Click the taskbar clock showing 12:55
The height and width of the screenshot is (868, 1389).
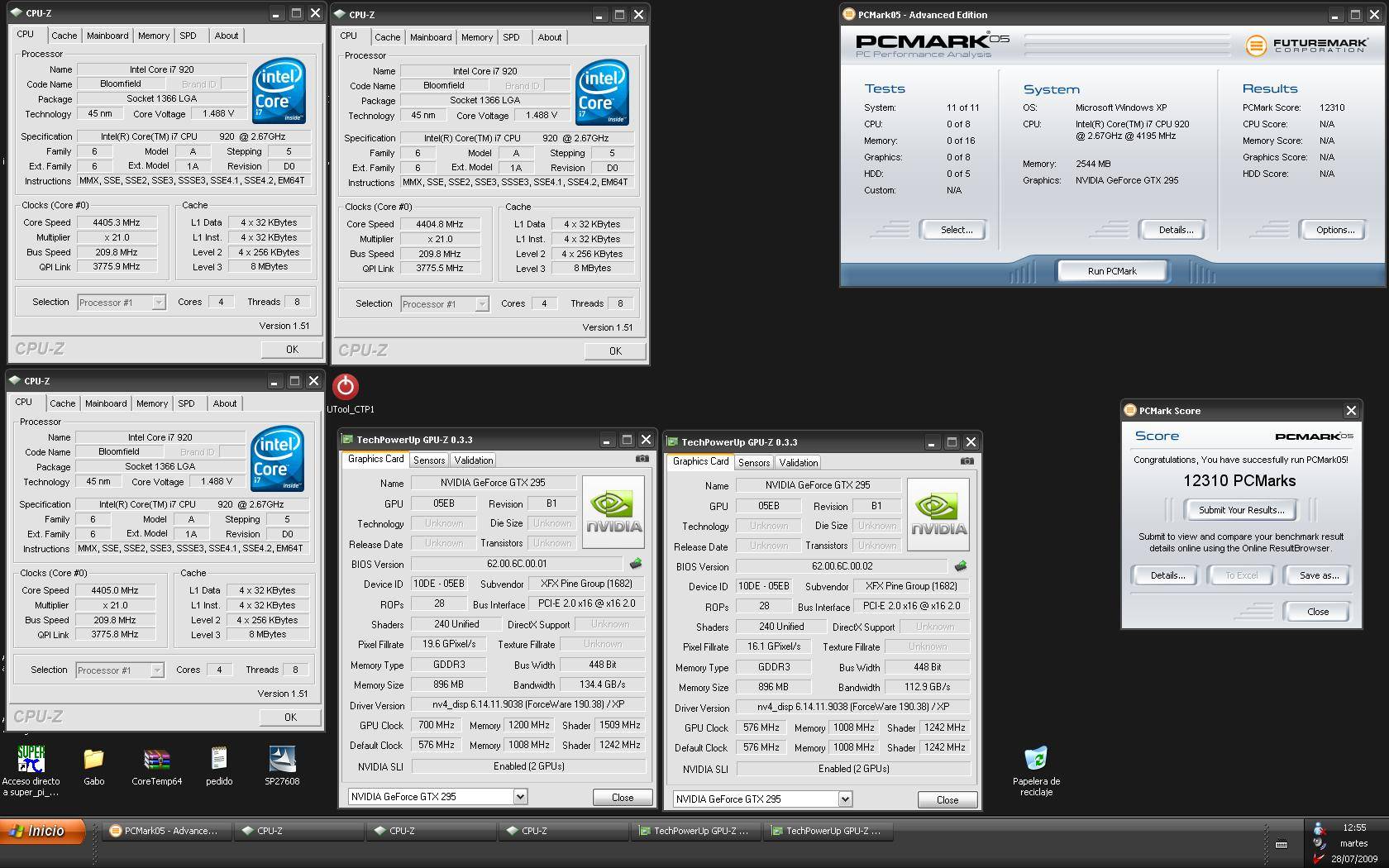click(x=1354, y=827)
